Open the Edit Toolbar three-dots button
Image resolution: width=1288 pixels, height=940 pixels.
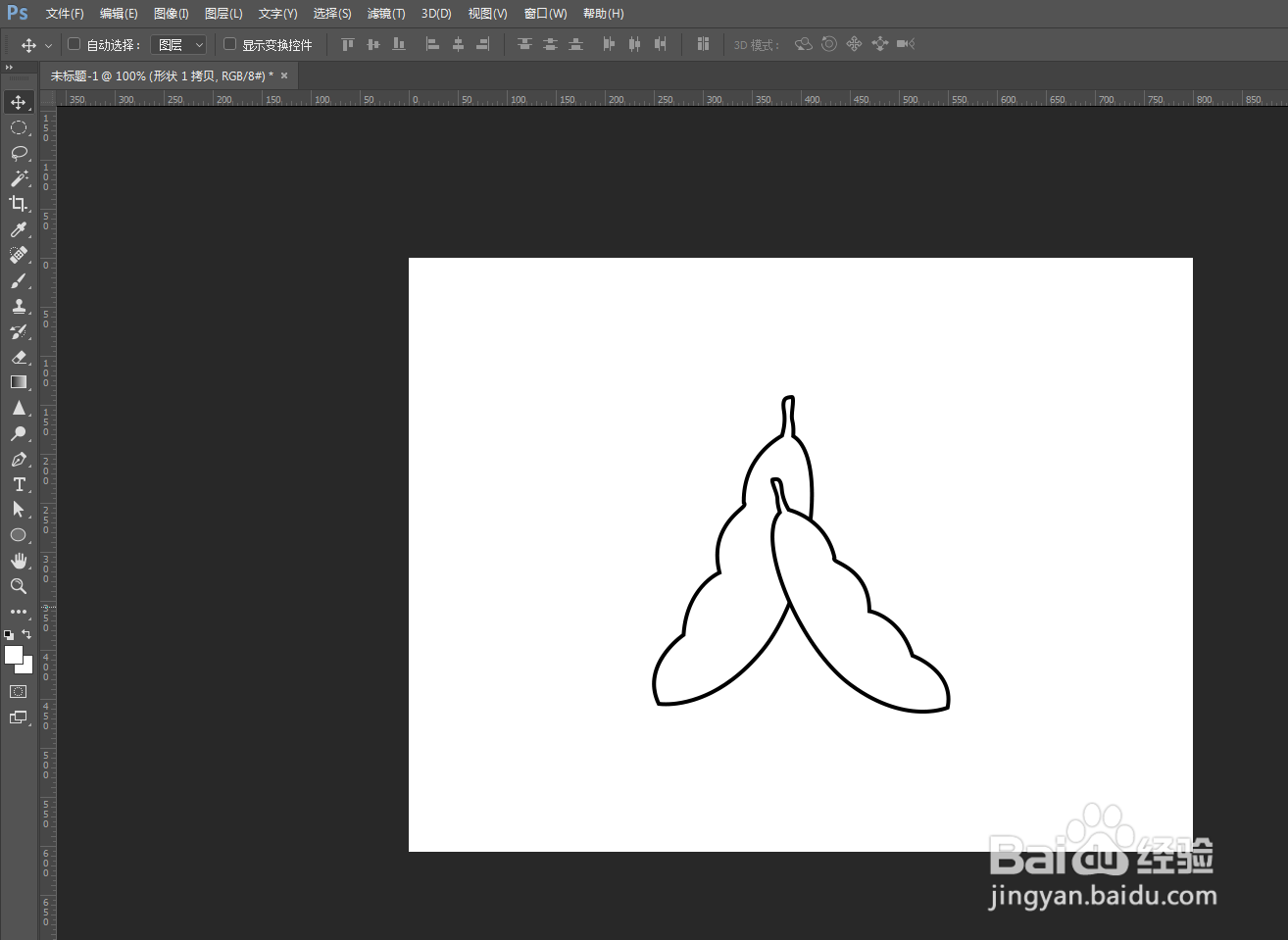[x=19, y=612]
